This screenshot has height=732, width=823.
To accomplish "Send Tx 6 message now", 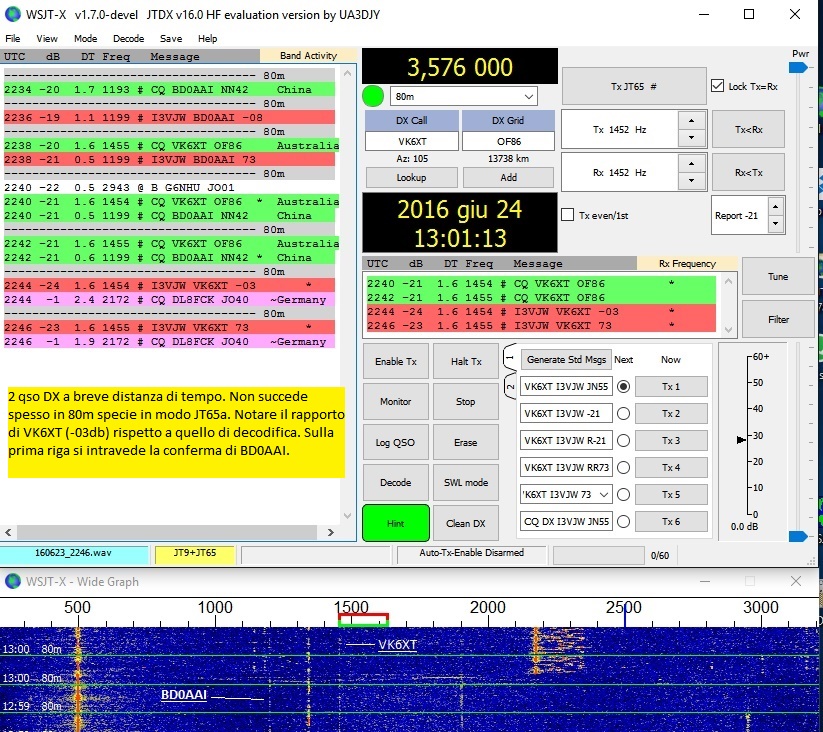I will click(x=671, y=522).
